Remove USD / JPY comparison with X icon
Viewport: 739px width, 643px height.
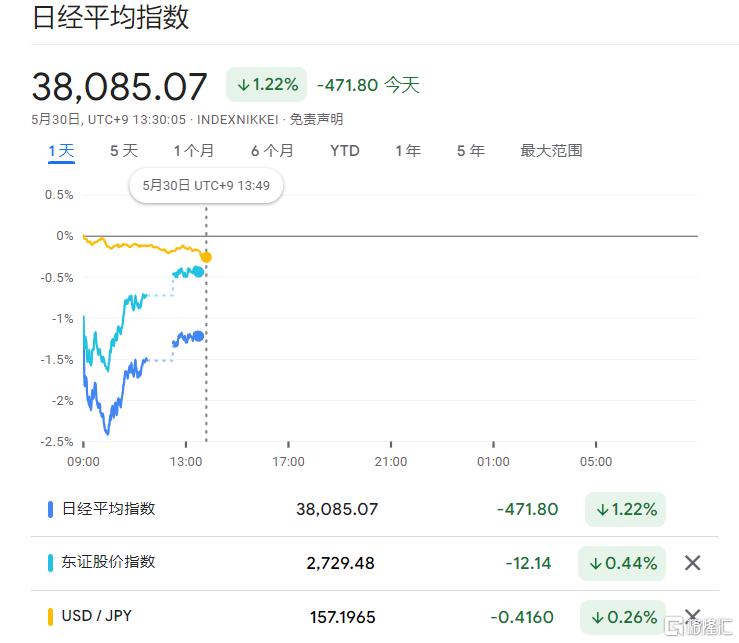[x=692, y=617]
